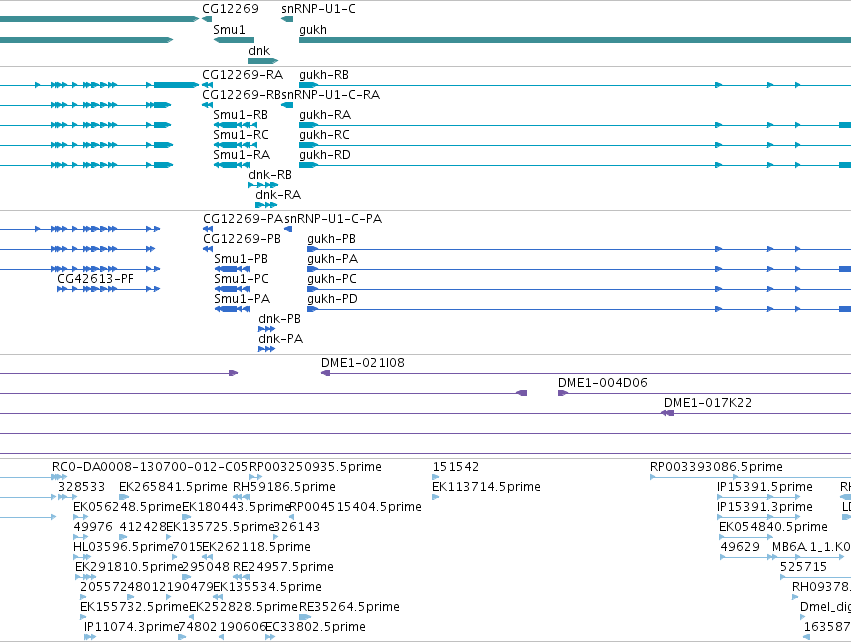Viewport: 851px width, 642px height.
Task: Click the DME1-004D06 clone label
Action: pos(602,383)
